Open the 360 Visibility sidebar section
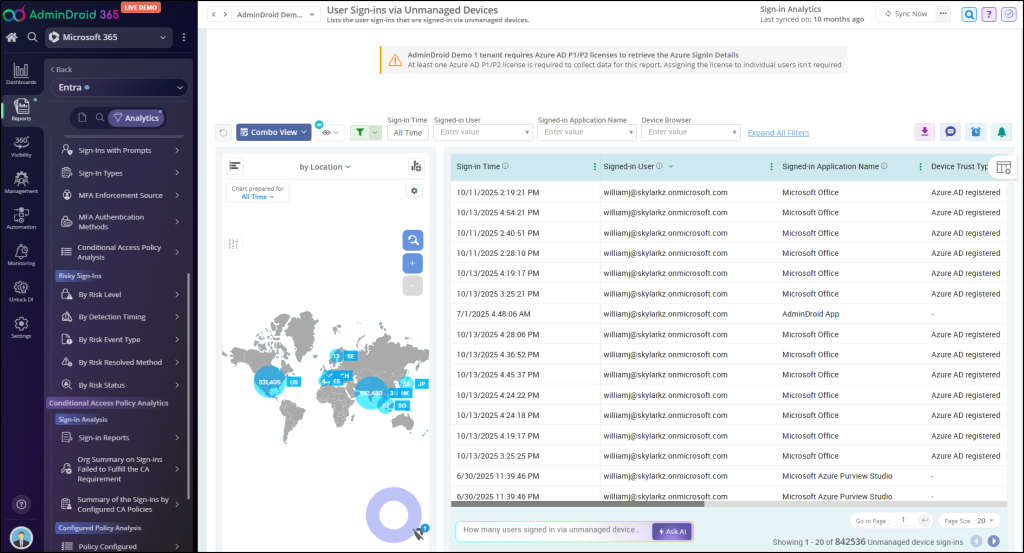Screen dimensions: 1024x553 pyautogui.click(x=21, y=146)
